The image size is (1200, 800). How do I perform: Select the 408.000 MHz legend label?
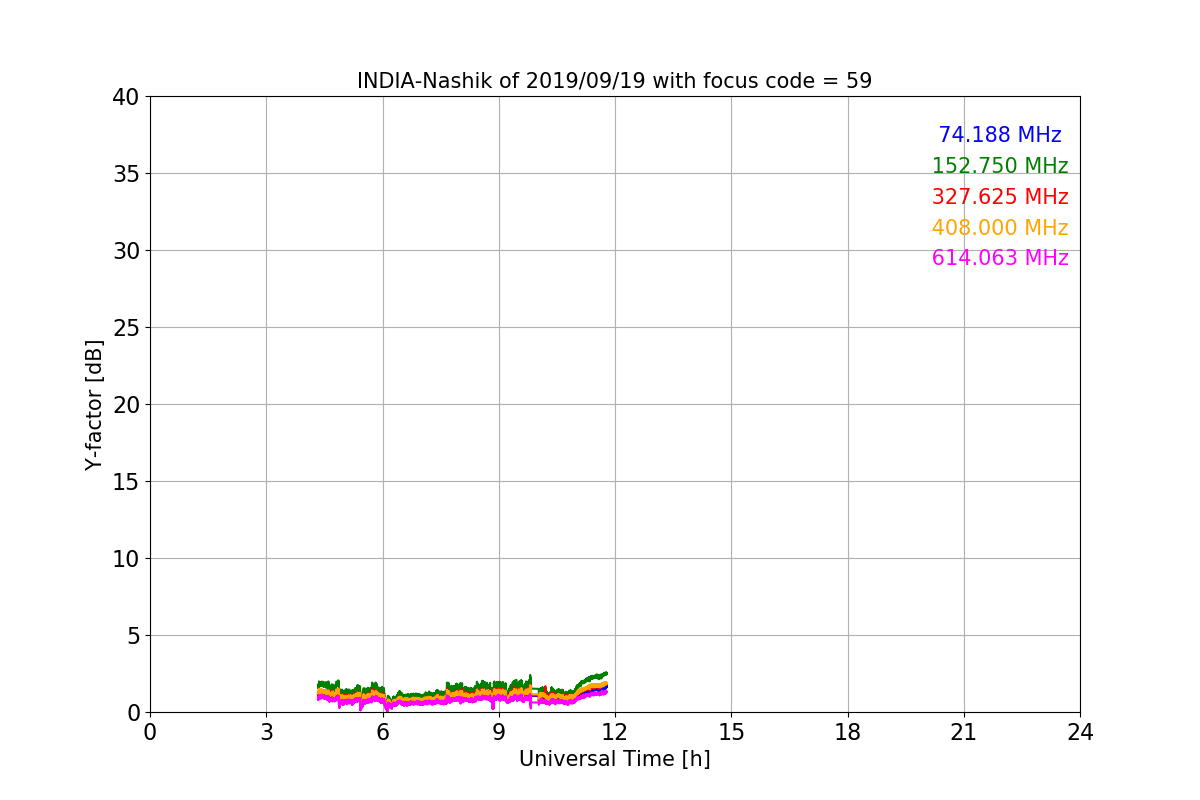pyautogui.click(x=1000, y=228)
